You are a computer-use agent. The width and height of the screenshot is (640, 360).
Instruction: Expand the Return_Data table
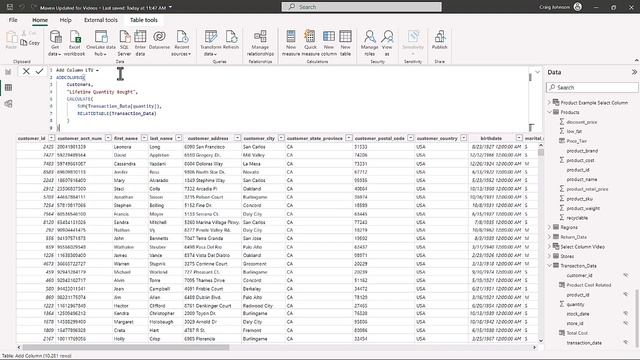point(549,237)
